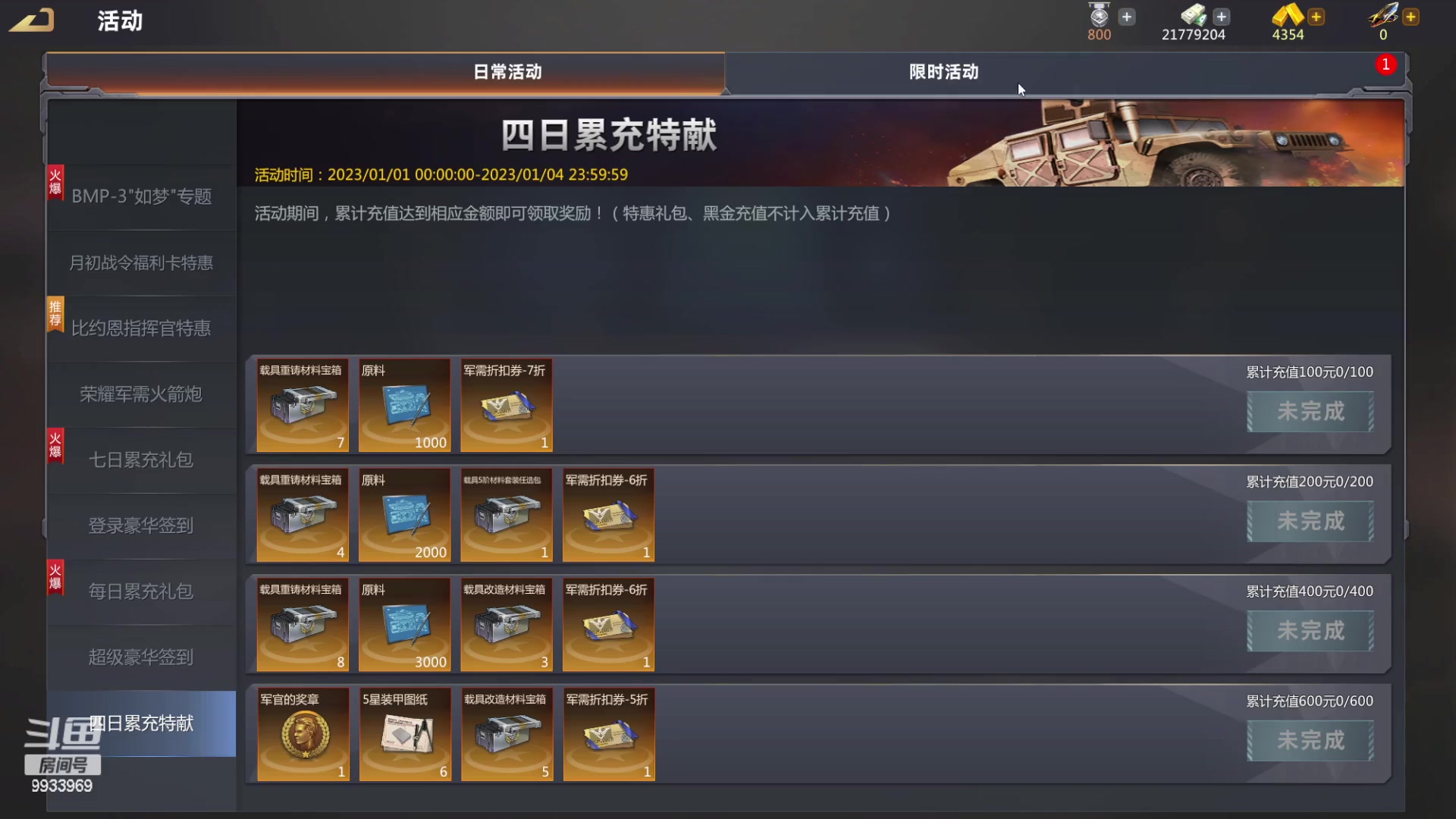Select the 5星装甲图纸 blueprint item
Screen dimensions: 1456x819
[405, 734]
